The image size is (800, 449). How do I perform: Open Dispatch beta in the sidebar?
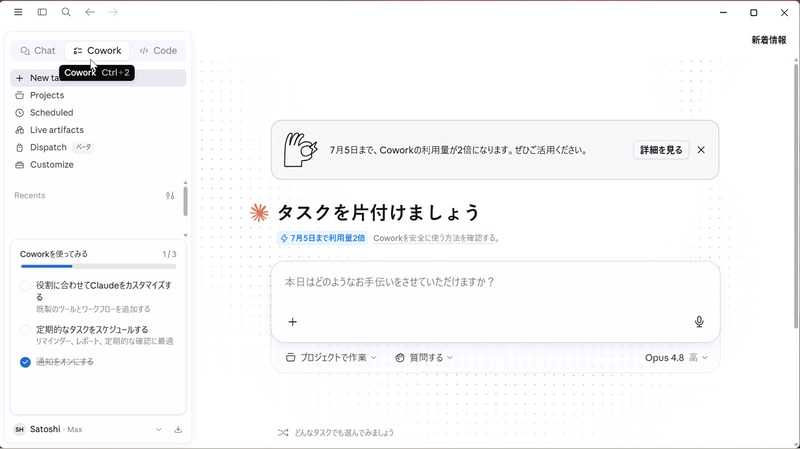pyautogui.click(x=98, y=147)
